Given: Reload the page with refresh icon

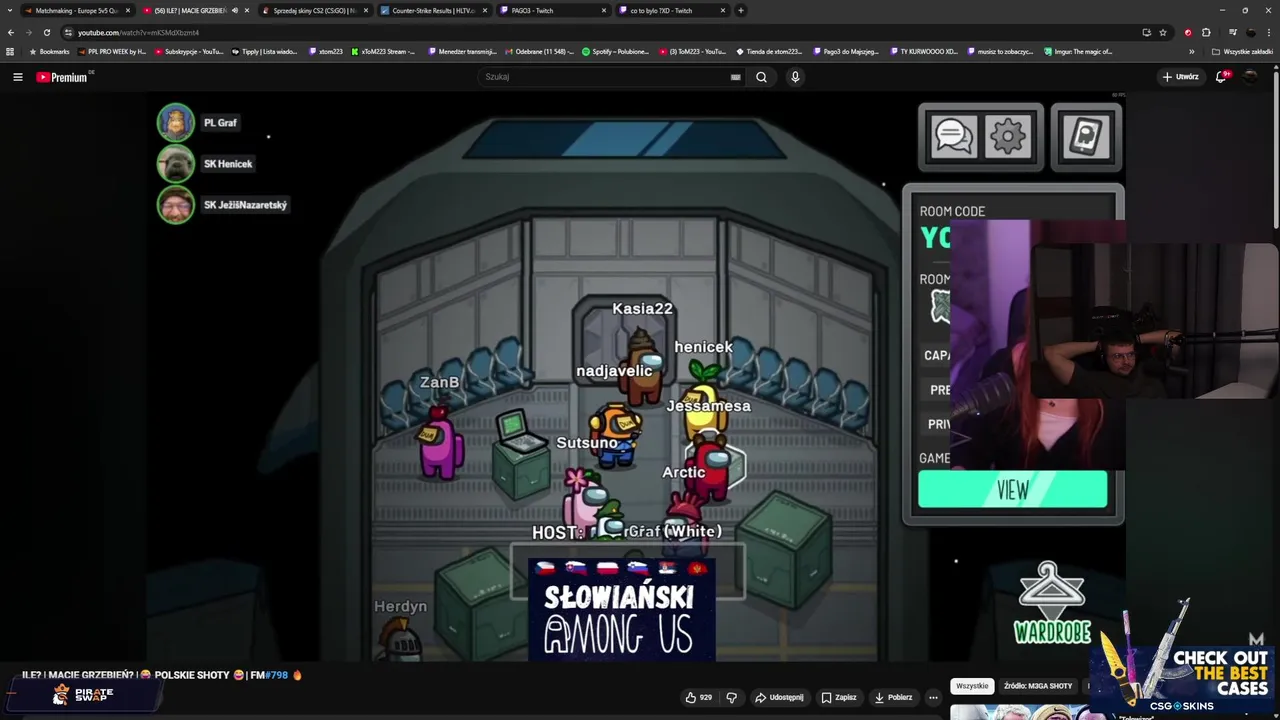Looking at the screenshot, I should [x=46, y=32].
